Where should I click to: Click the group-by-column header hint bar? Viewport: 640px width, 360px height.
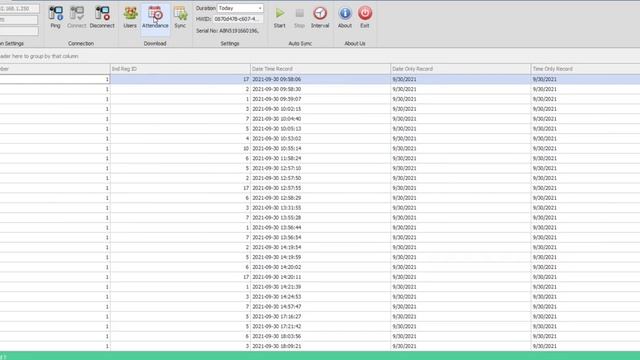click(320, 56)
